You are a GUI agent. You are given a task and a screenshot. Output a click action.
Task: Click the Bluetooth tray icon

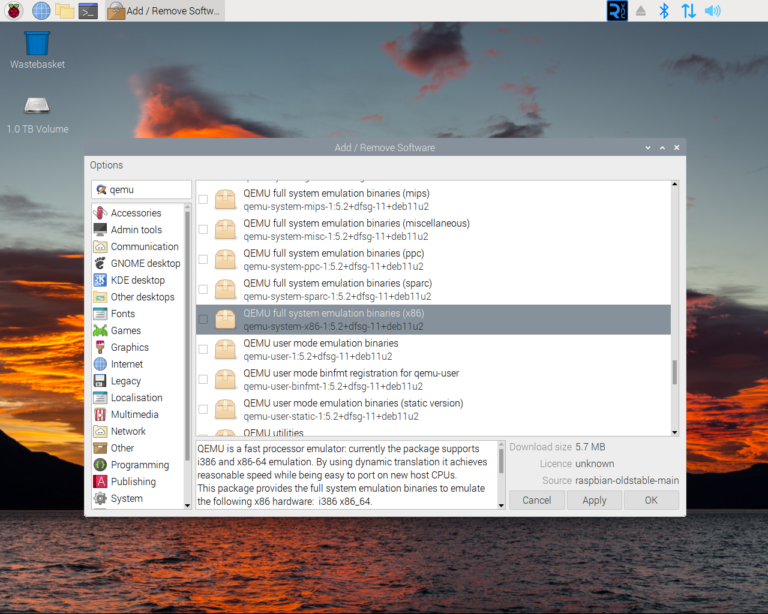click(x=663, y=11)
